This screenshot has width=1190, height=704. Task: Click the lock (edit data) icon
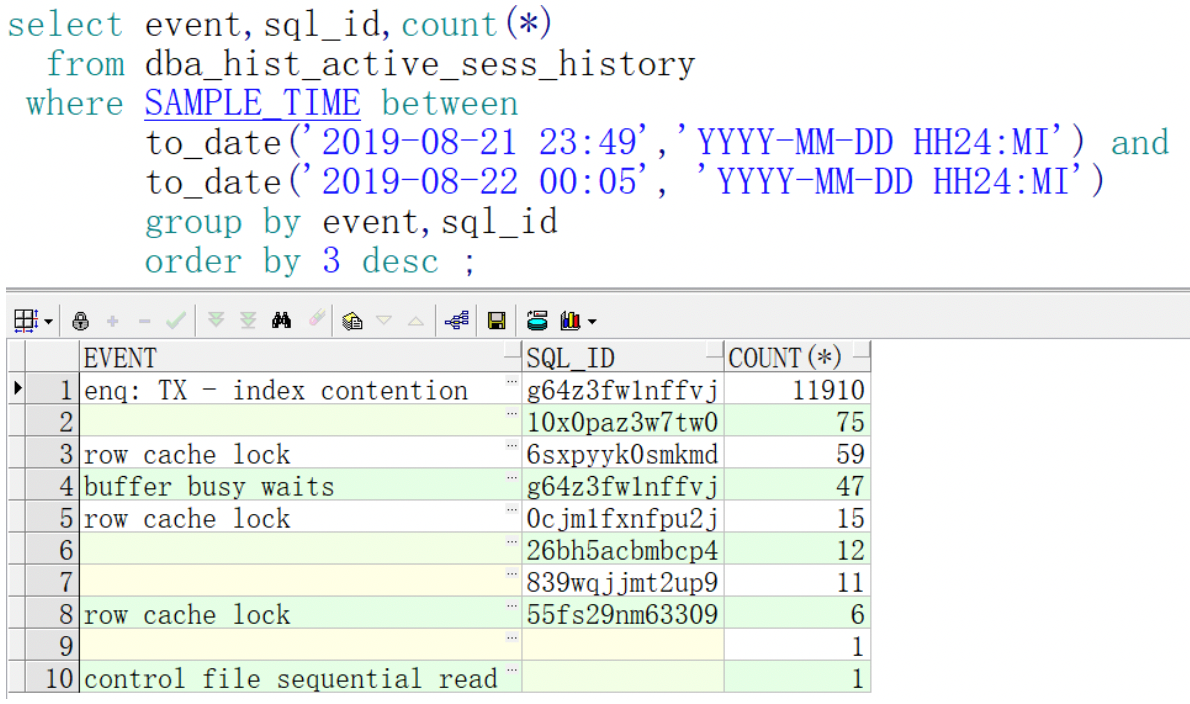(x=82, y=321)
